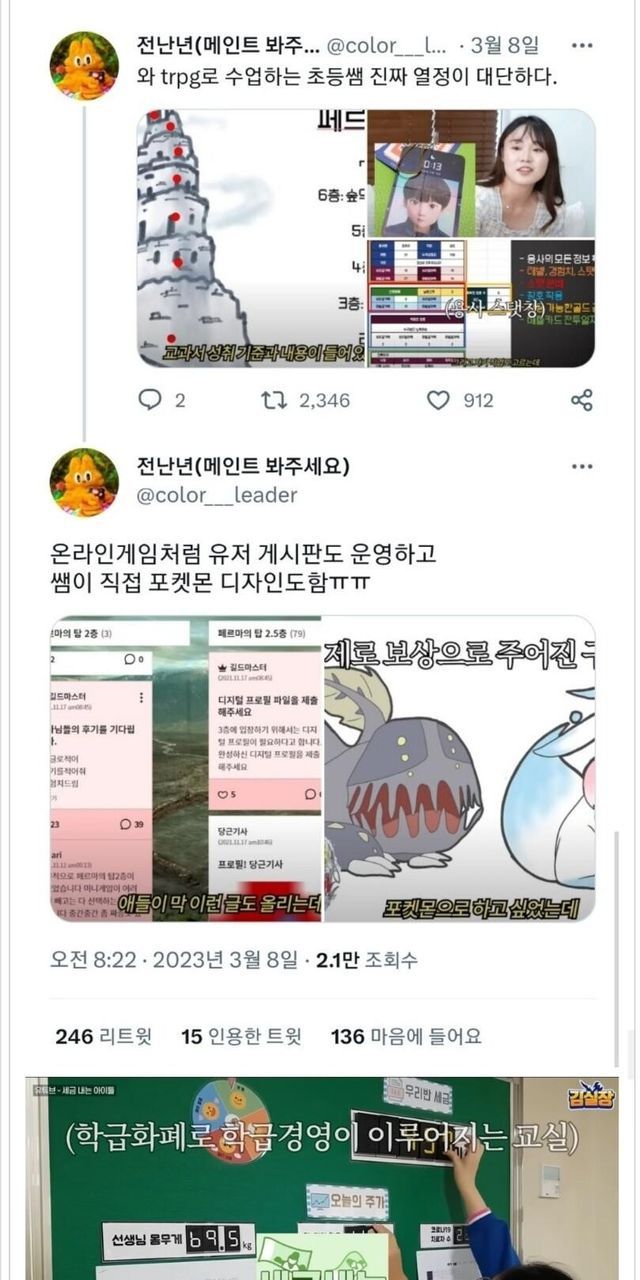Open the Pokemon design drawing image
Screen dimensions: 640x1280
(x=459, y=769)
